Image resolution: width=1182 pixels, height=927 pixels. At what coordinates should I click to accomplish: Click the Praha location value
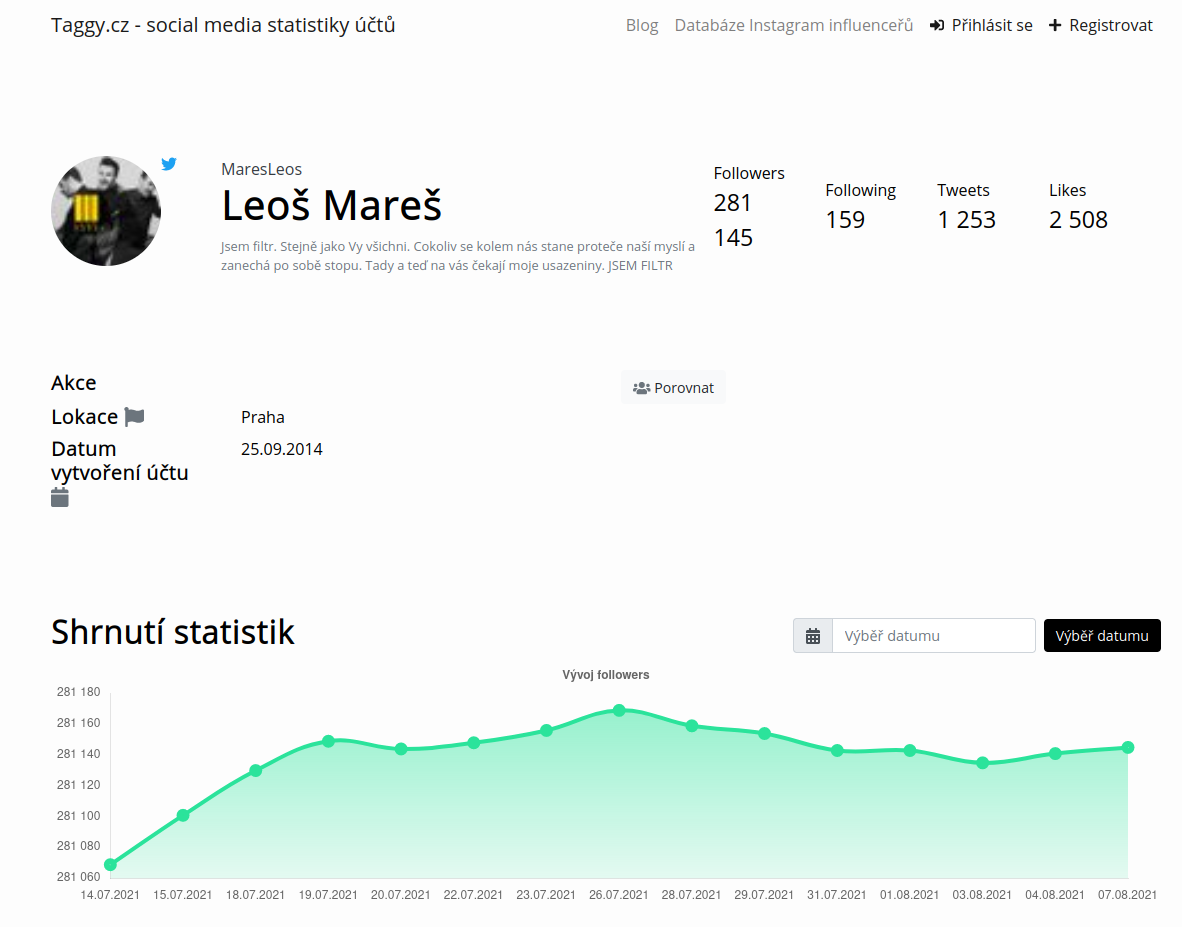[263, 418]
